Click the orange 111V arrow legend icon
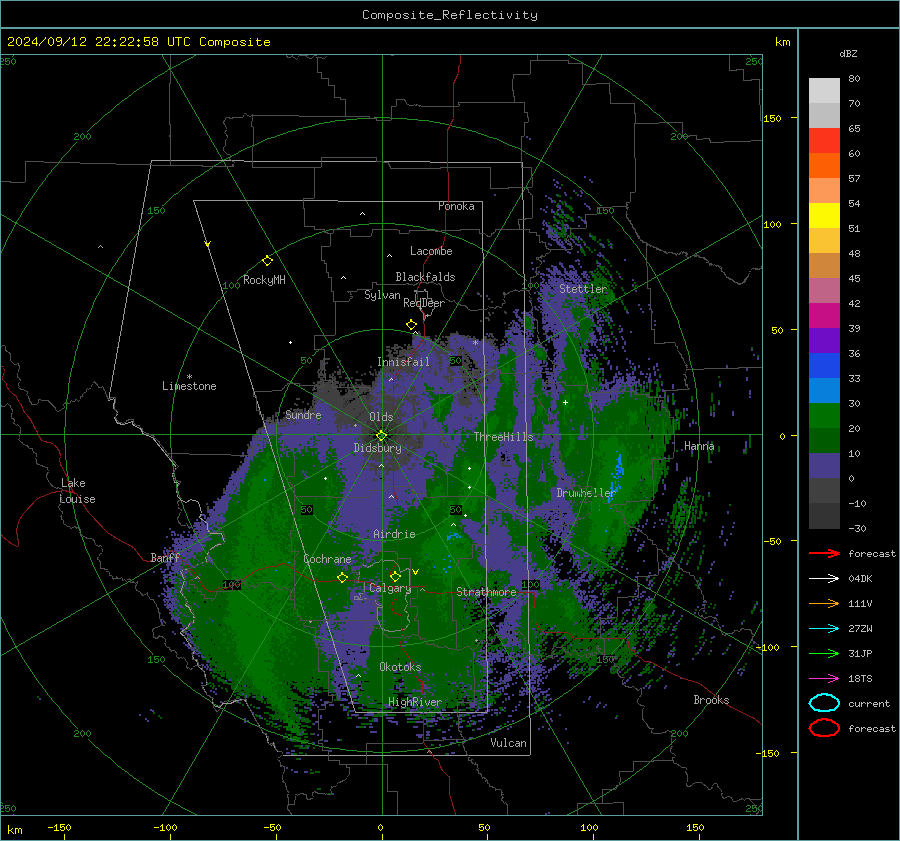This screenshot has height=841, width=900. point(824,603)
